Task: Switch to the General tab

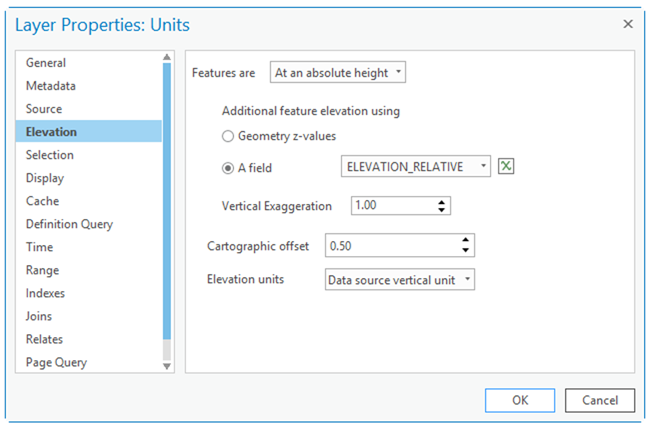Action: pos(46,63)
